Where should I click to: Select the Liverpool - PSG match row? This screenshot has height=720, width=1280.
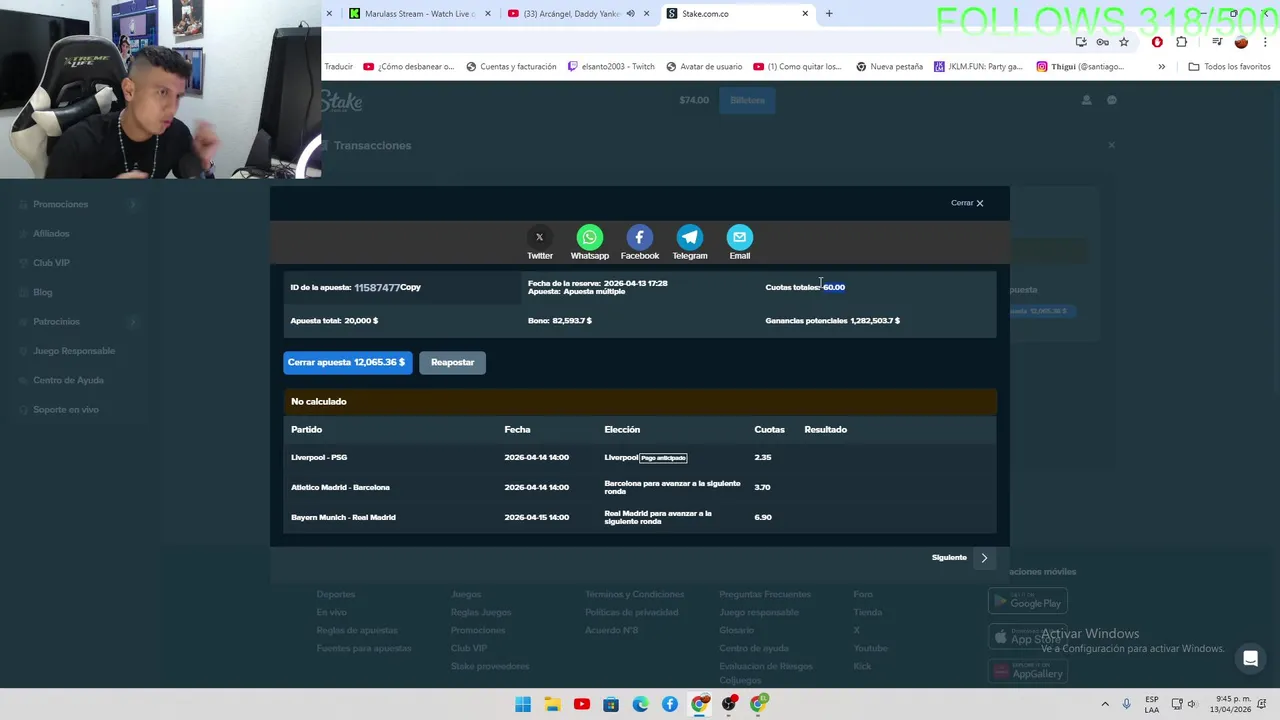tap(640, 457)
